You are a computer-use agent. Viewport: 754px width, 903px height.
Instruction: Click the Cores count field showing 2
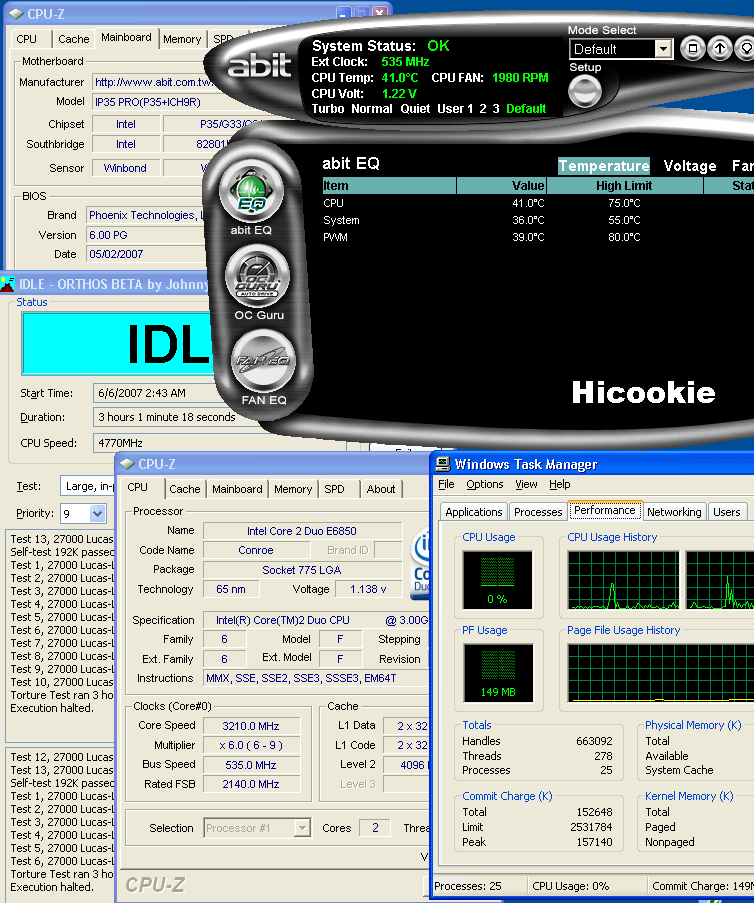(375, 828)
